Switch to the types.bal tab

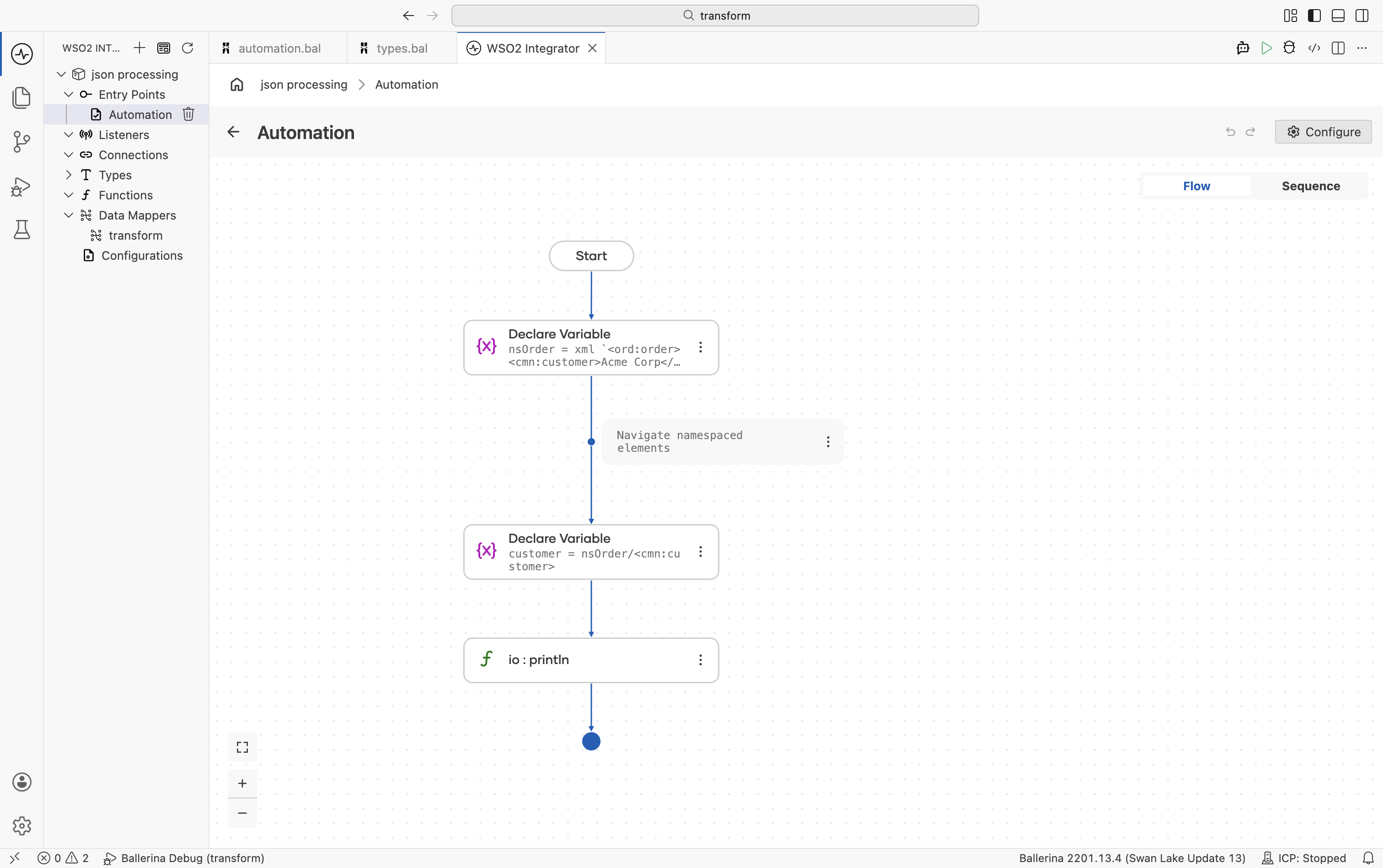[x=402, y=48]
